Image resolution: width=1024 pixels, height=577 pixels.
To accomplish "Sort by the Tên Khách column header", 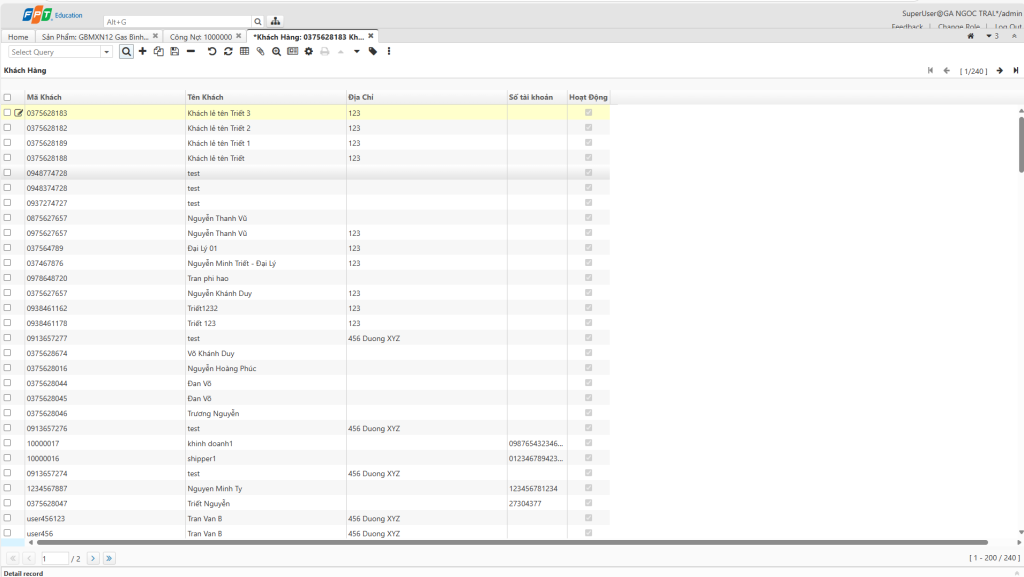I will [x=205, y=97].
